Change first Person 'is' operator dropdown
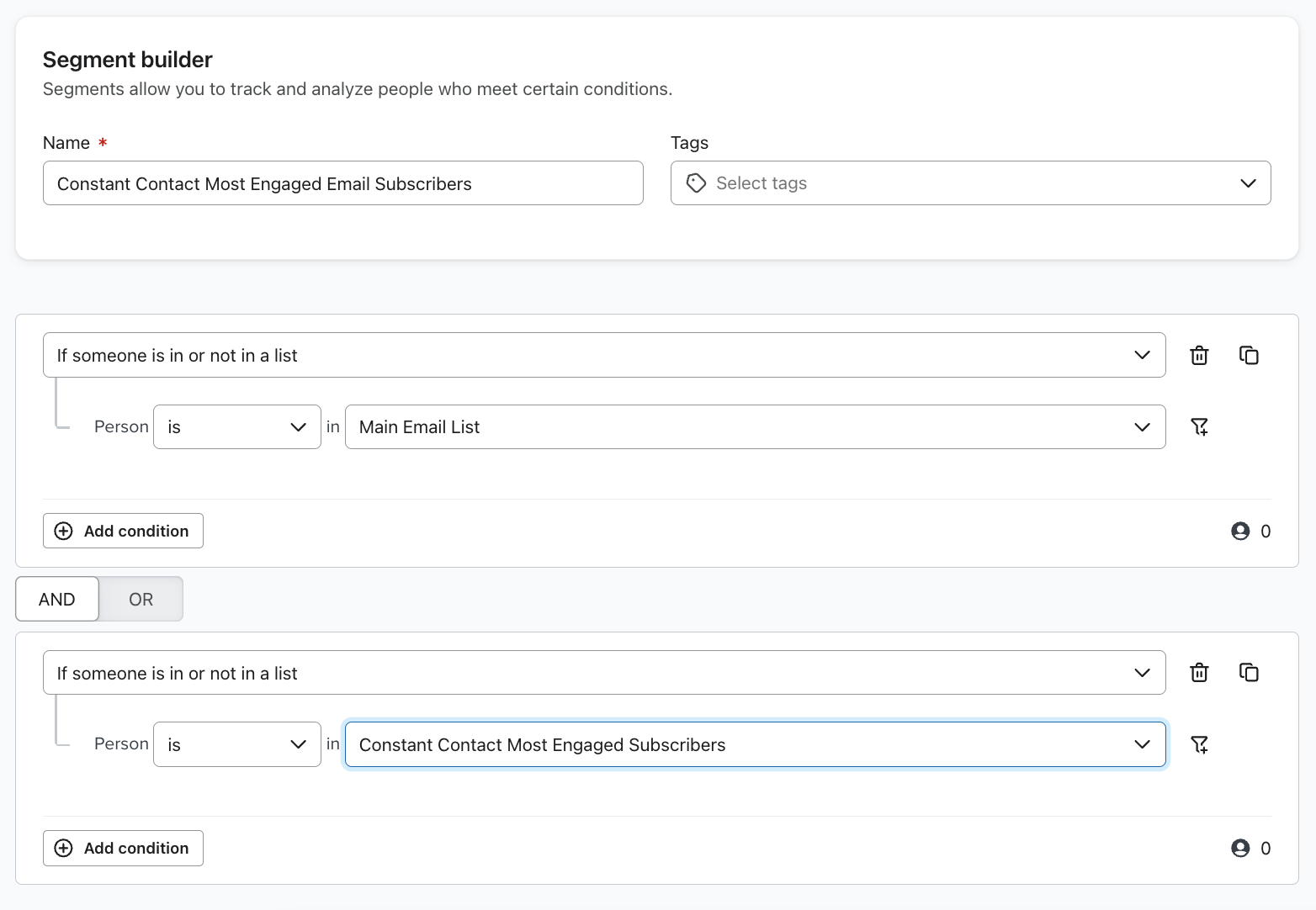 click(x=236, y=427)
